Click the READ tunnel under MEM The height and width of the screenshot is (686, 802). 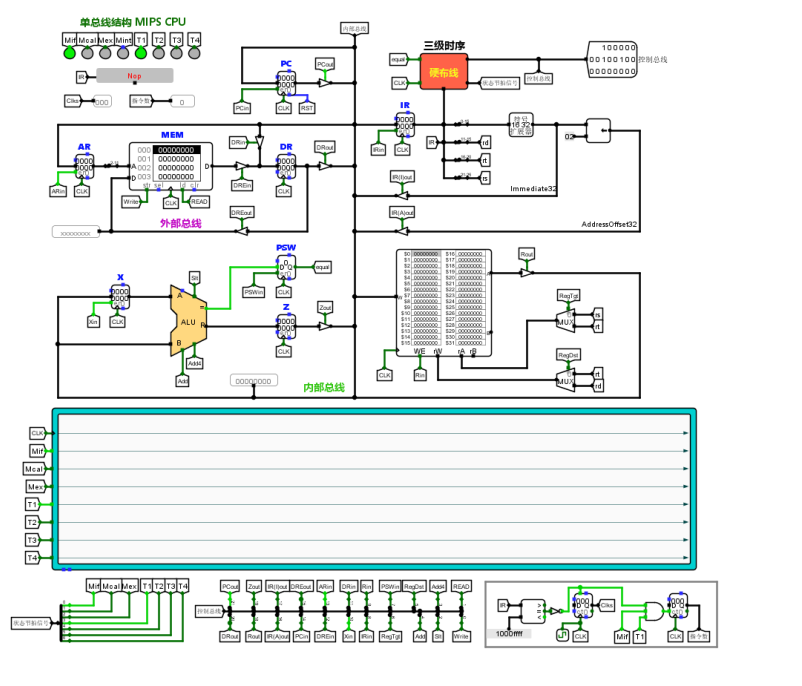point(199,202)
